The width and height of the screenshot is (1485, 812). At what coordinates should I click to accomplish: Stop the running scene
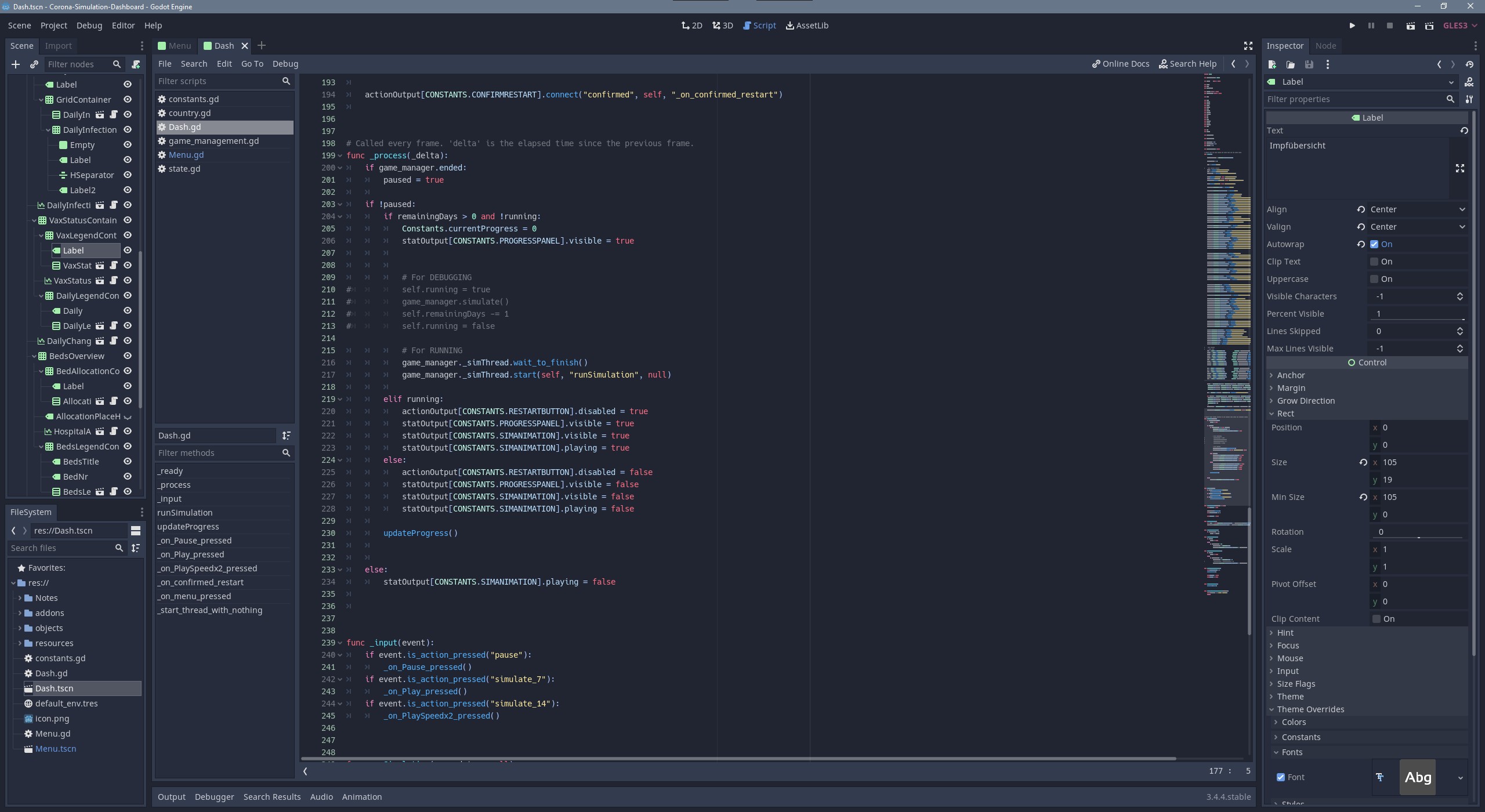point(1389,26)
